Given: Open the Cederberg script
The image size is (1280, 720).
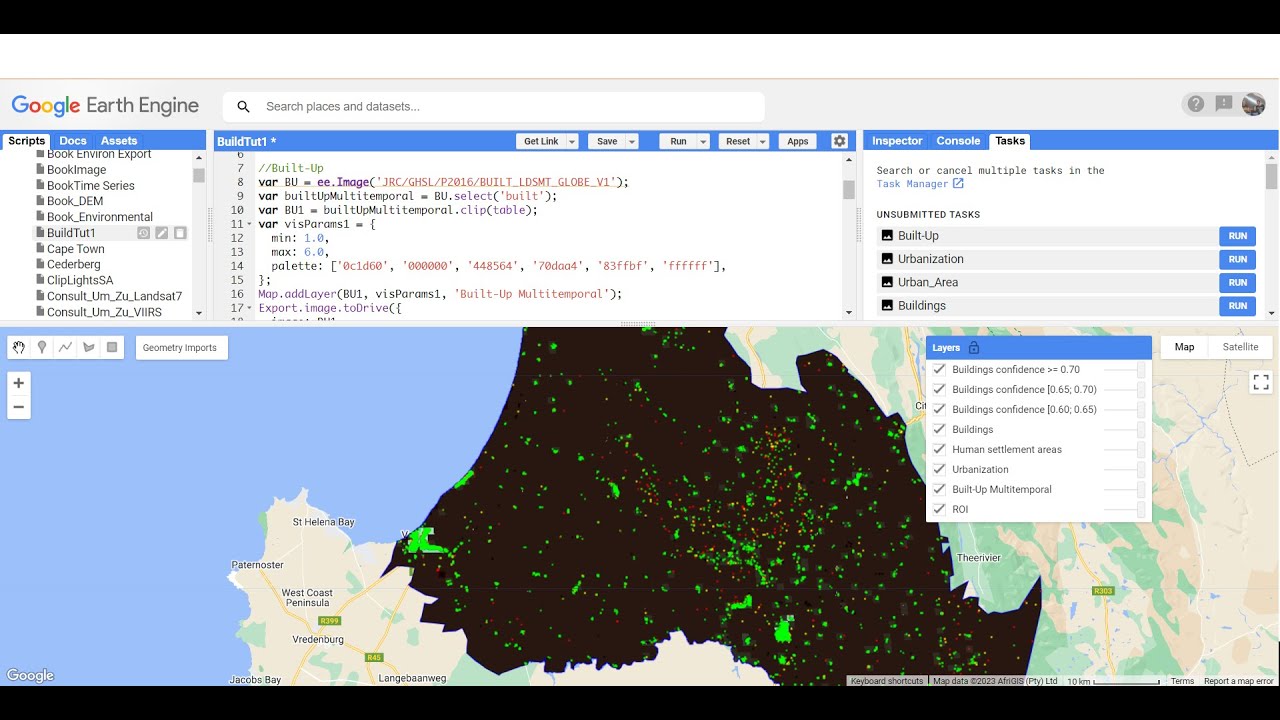Looking at the screenshot, I should pos(74,265).
